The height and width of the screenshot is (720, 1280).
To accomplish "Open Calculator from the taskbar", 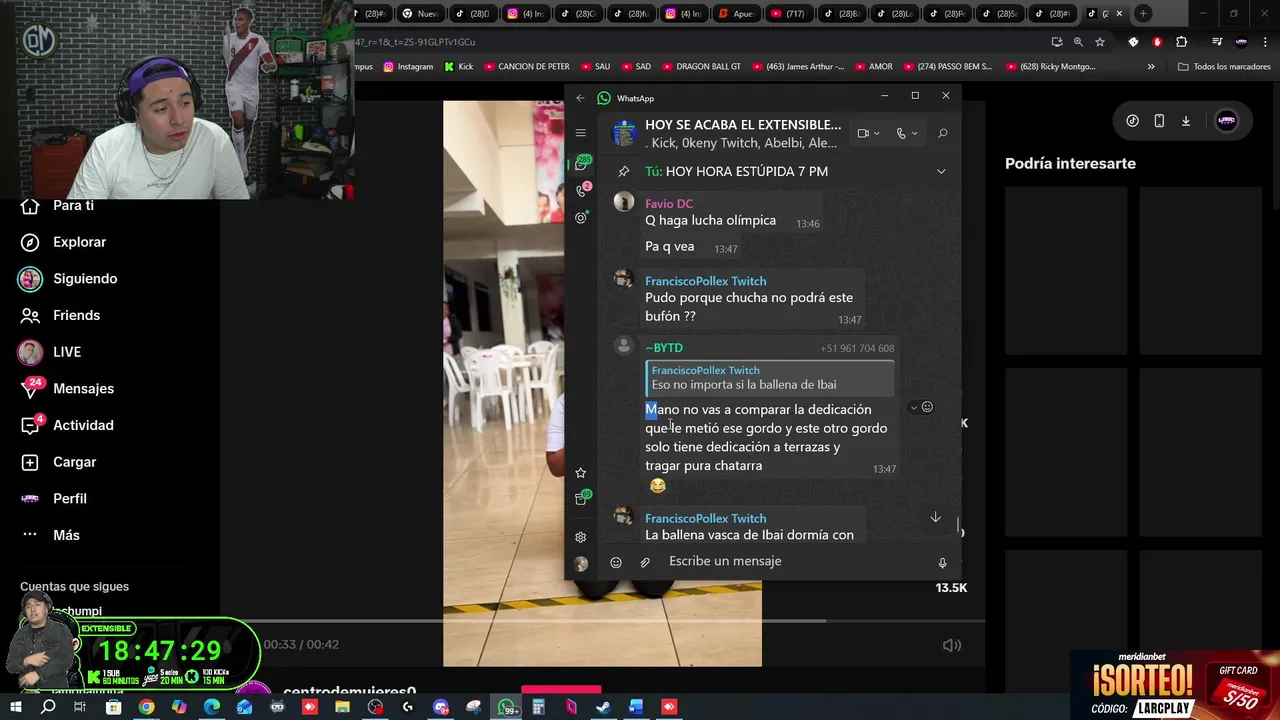I will click(538, 707).
